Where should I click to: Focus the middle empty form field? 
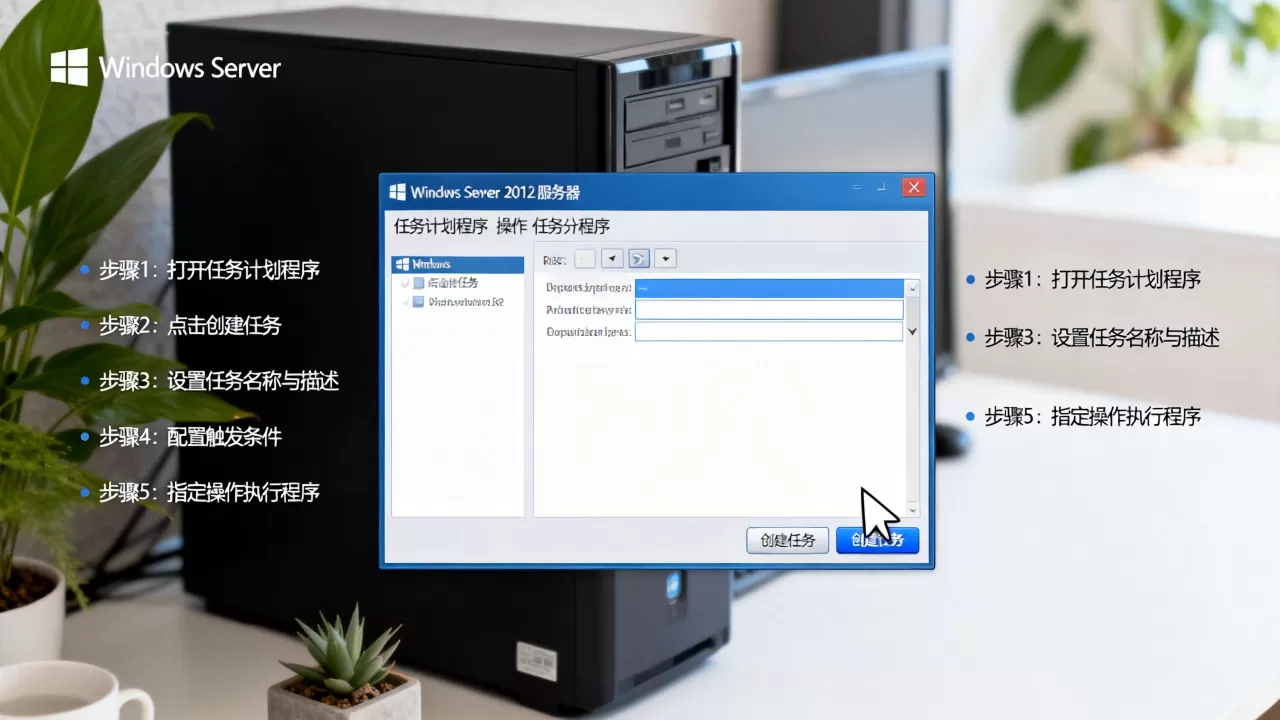(x=769, y=310)
